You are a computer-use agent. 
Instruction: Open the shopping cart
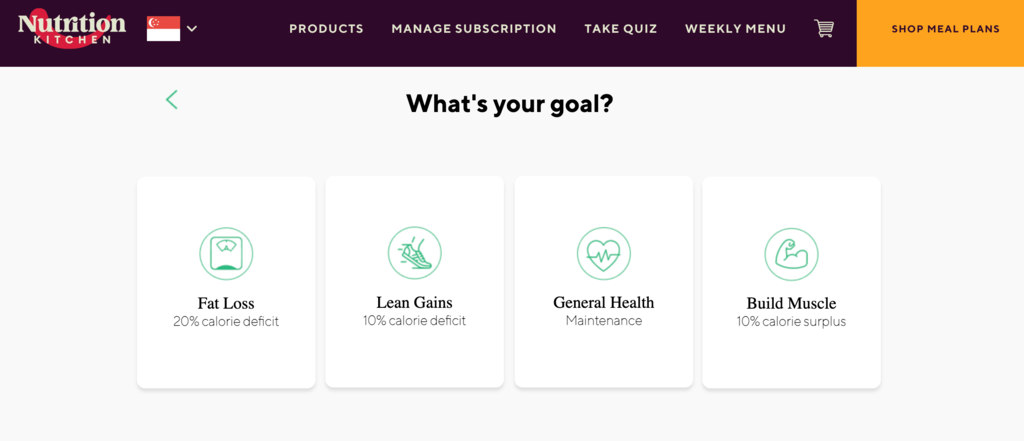pyautogui.click(x=824, y=29)
